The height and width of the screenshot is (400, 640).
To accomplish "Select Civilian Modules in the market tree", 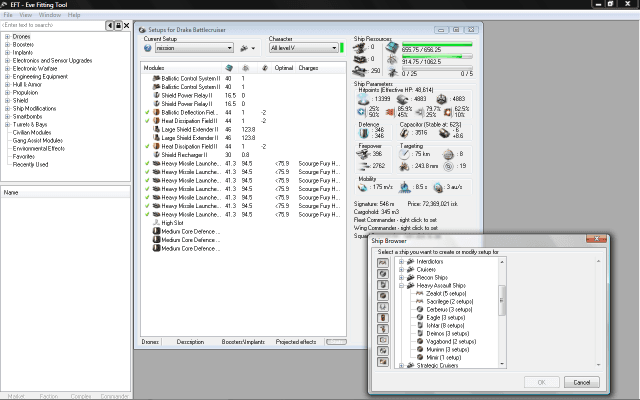I will (x=32, y=133).
